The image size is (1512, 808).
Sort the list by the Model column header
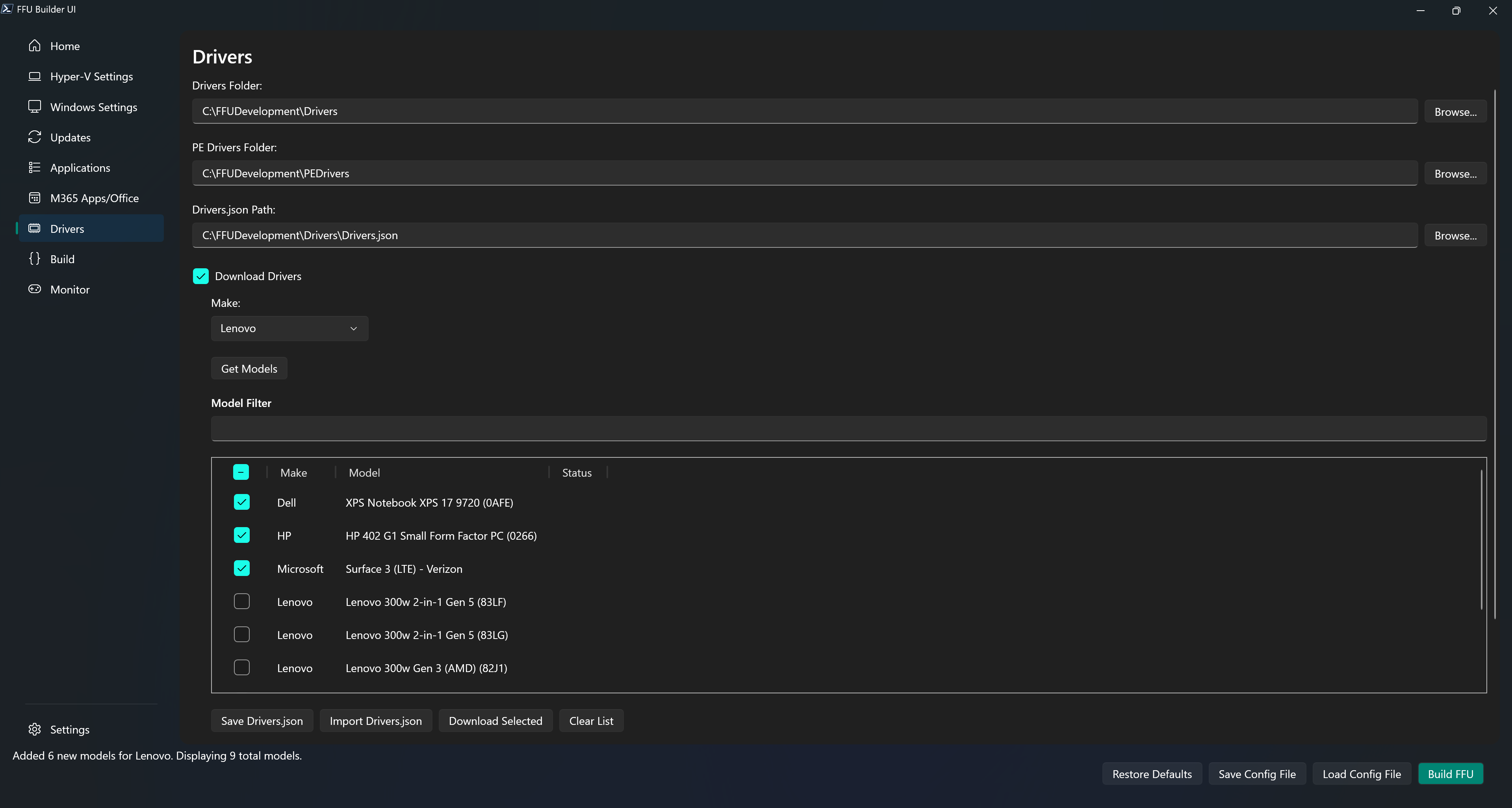point(364,473)
